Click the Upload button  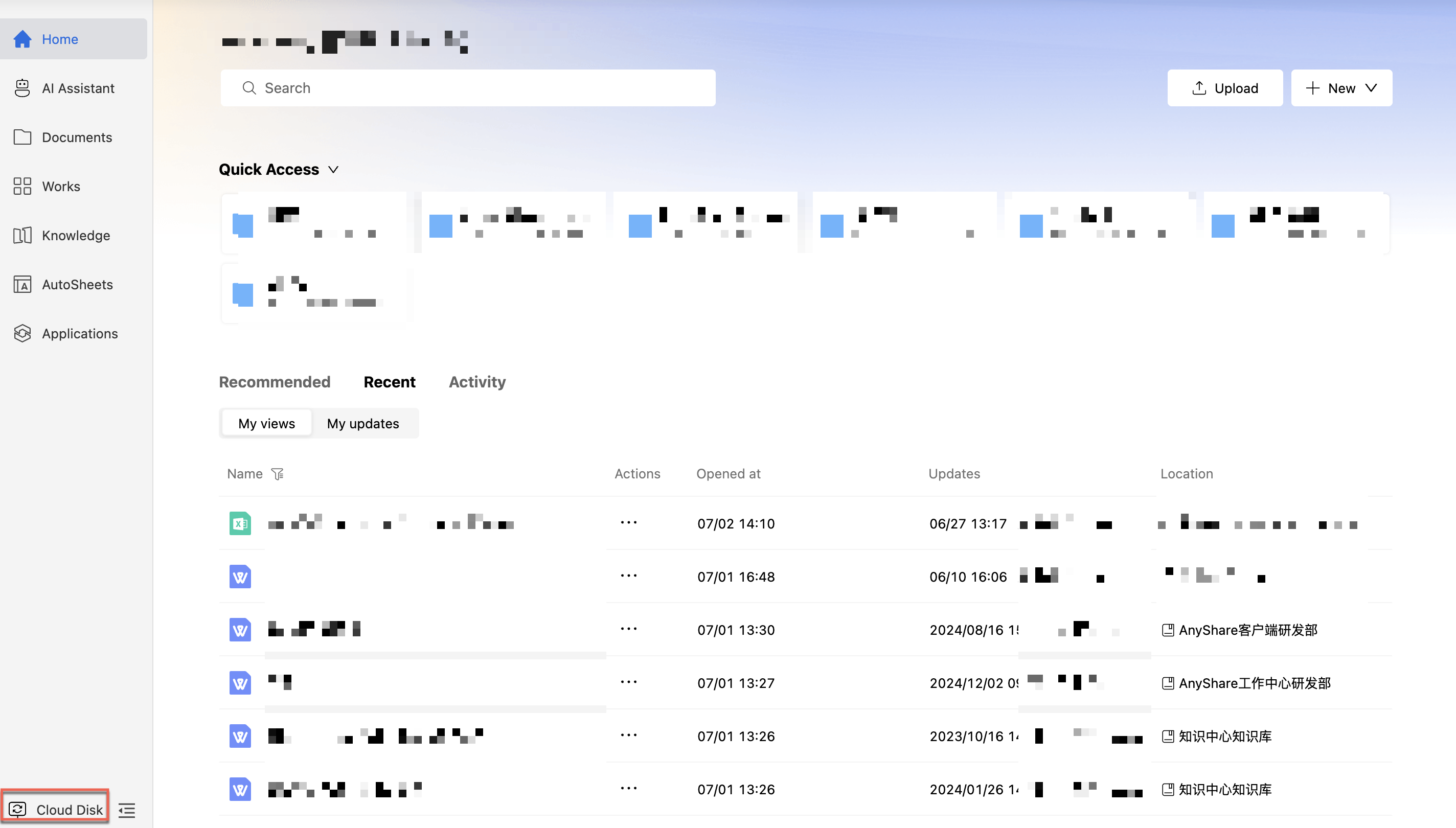[x=1224, y=88]
